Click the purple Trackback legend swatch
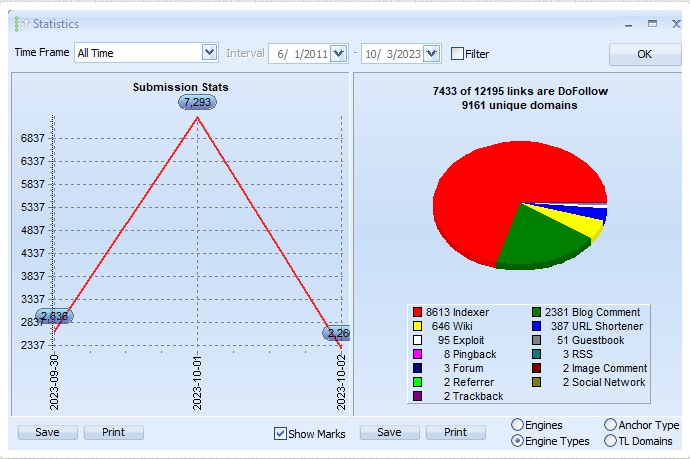Viewport: 690px width, 459px height. (x=418, y=396)
